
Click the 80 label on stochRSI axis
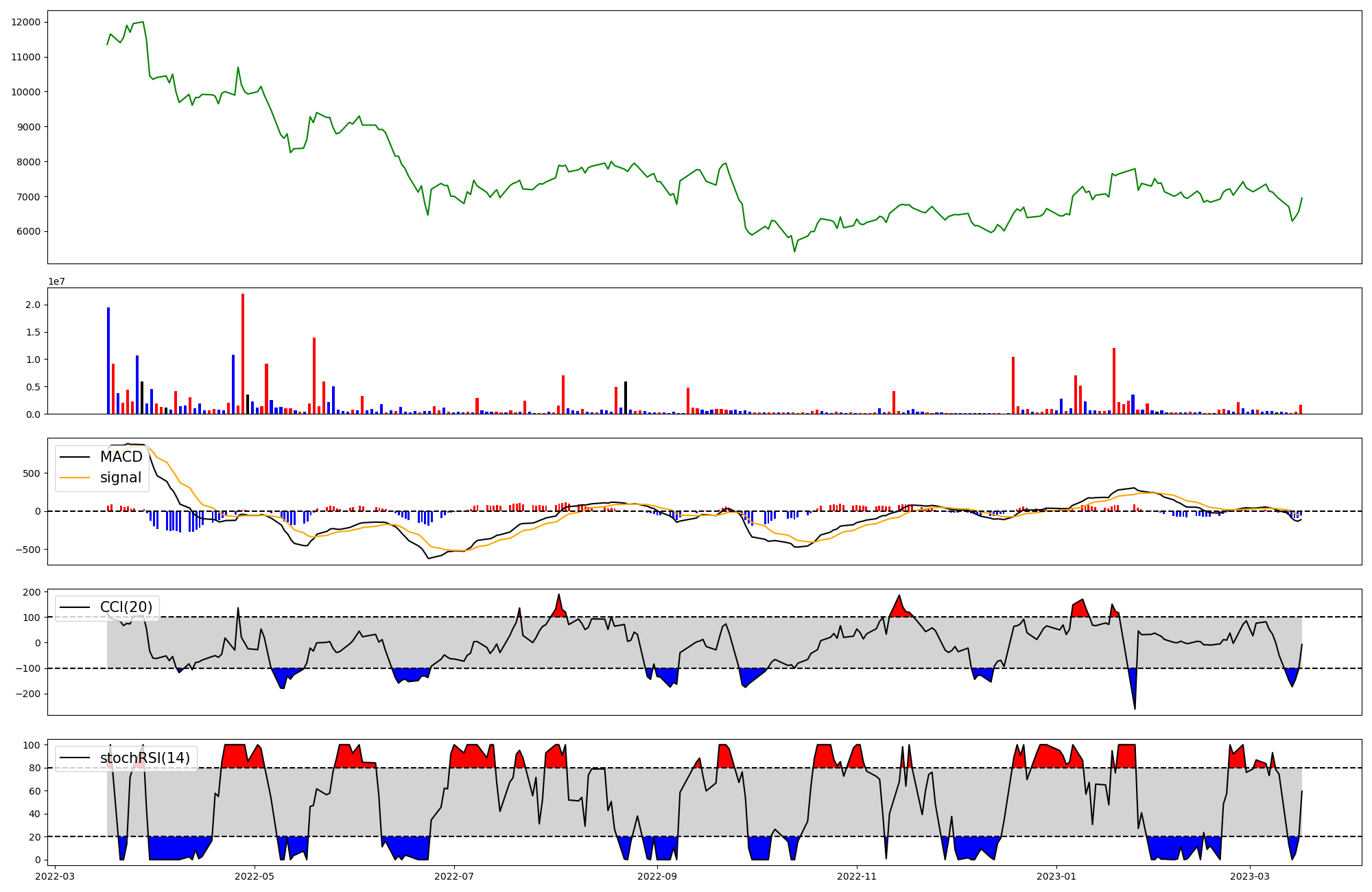pyautogui.click(x=36, y=768)
